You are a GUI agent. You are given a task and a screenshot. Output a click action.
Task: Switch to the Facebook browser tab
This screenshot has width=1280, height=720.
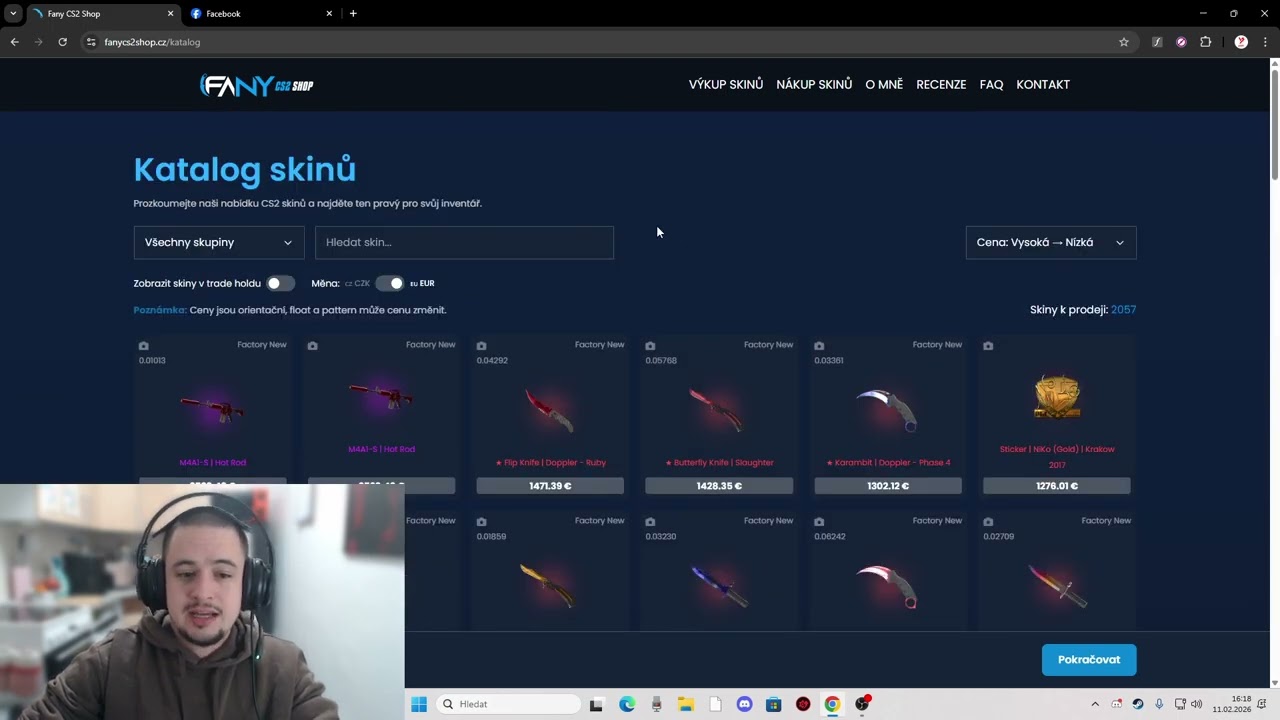(x=260, y=14)
